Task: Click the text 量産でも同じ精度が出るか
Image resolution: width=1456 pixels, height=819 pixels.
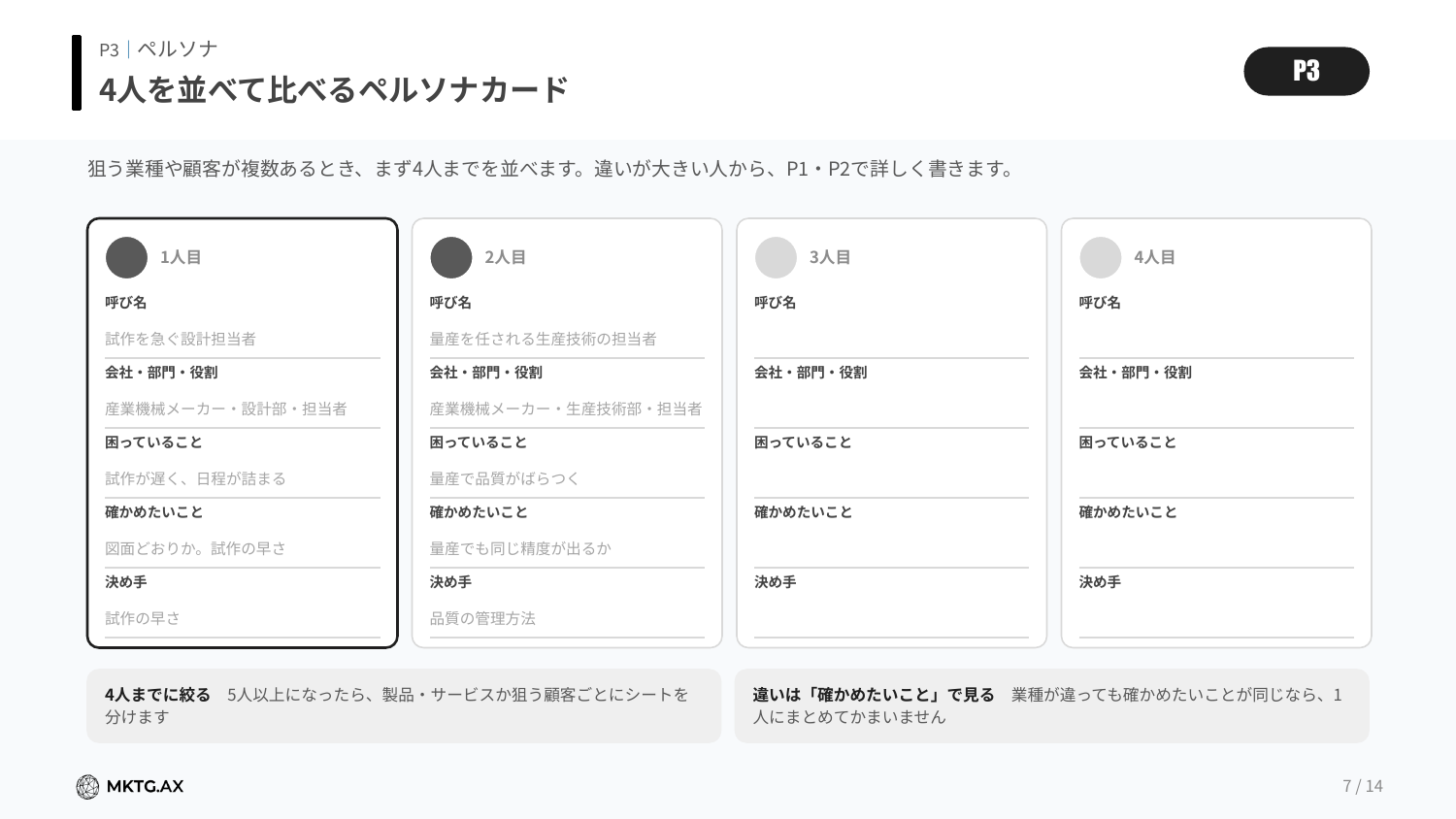Action: (x=520, y=548)
